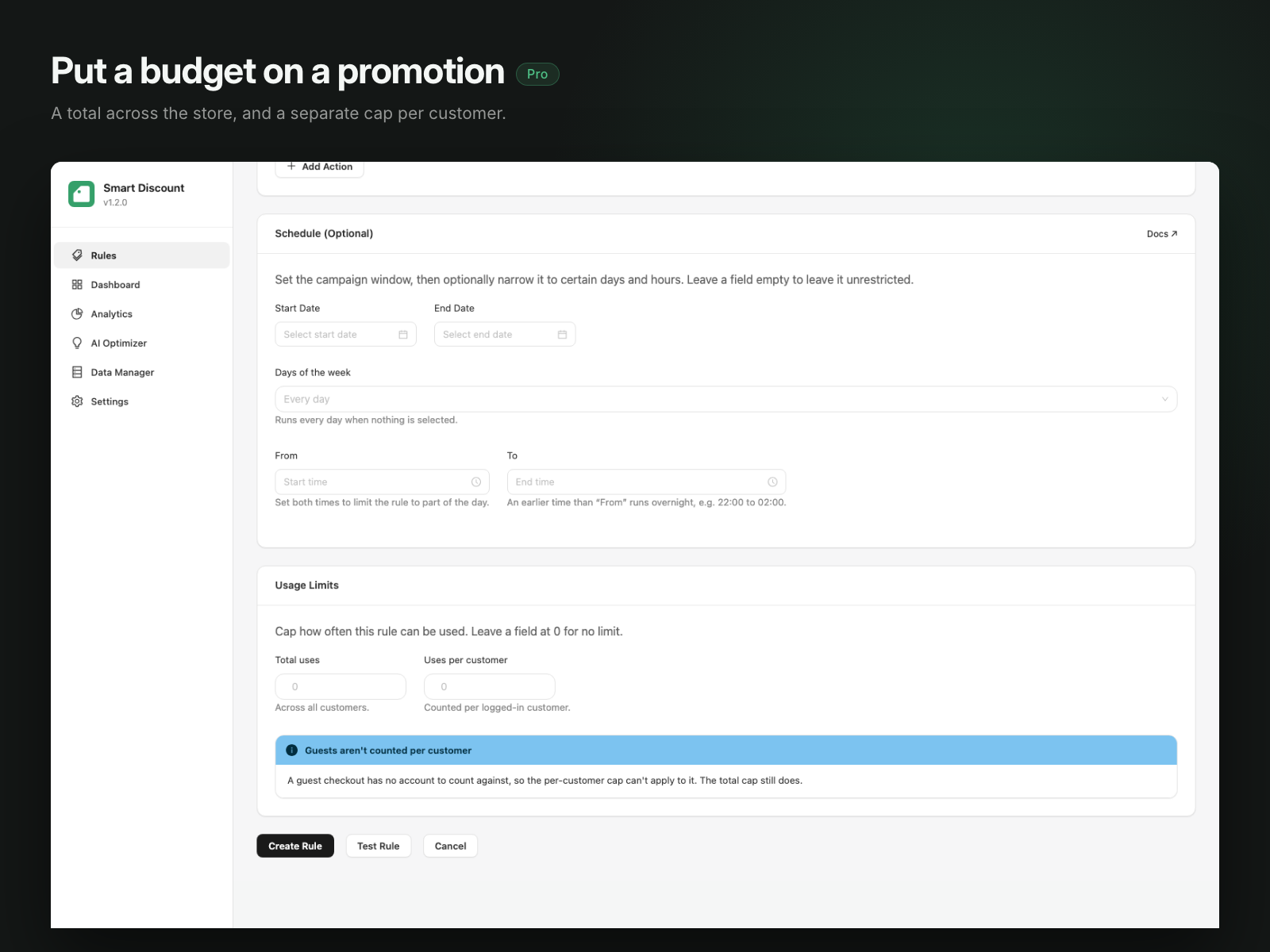Image resolution: width=1270 pixels, height=952 pixels.
Task: Select AI Optimizer in the sidebar
Action: pyautogui.click(x=141, y=344)
